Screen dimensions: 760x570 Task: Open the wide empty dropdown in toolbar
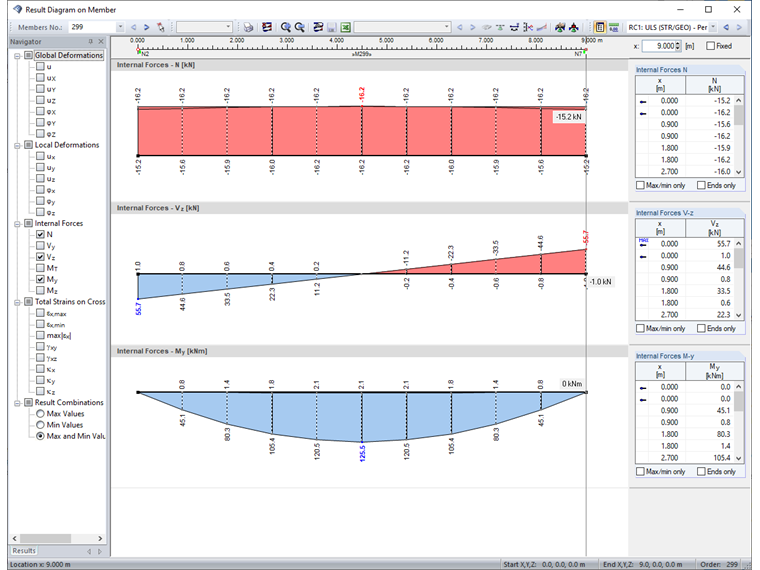point(446,27)
